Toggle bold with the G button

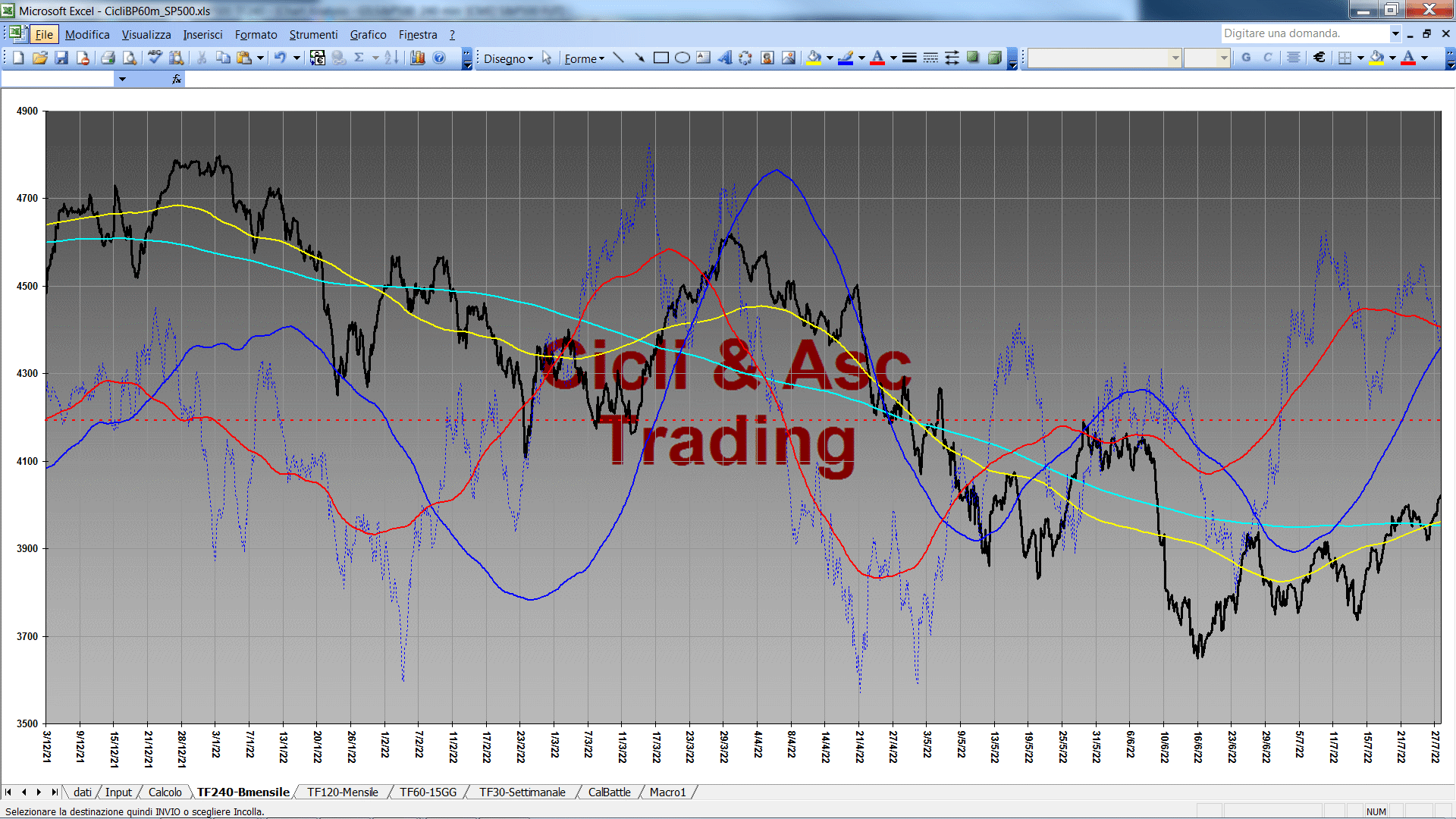coord(1246,58)
